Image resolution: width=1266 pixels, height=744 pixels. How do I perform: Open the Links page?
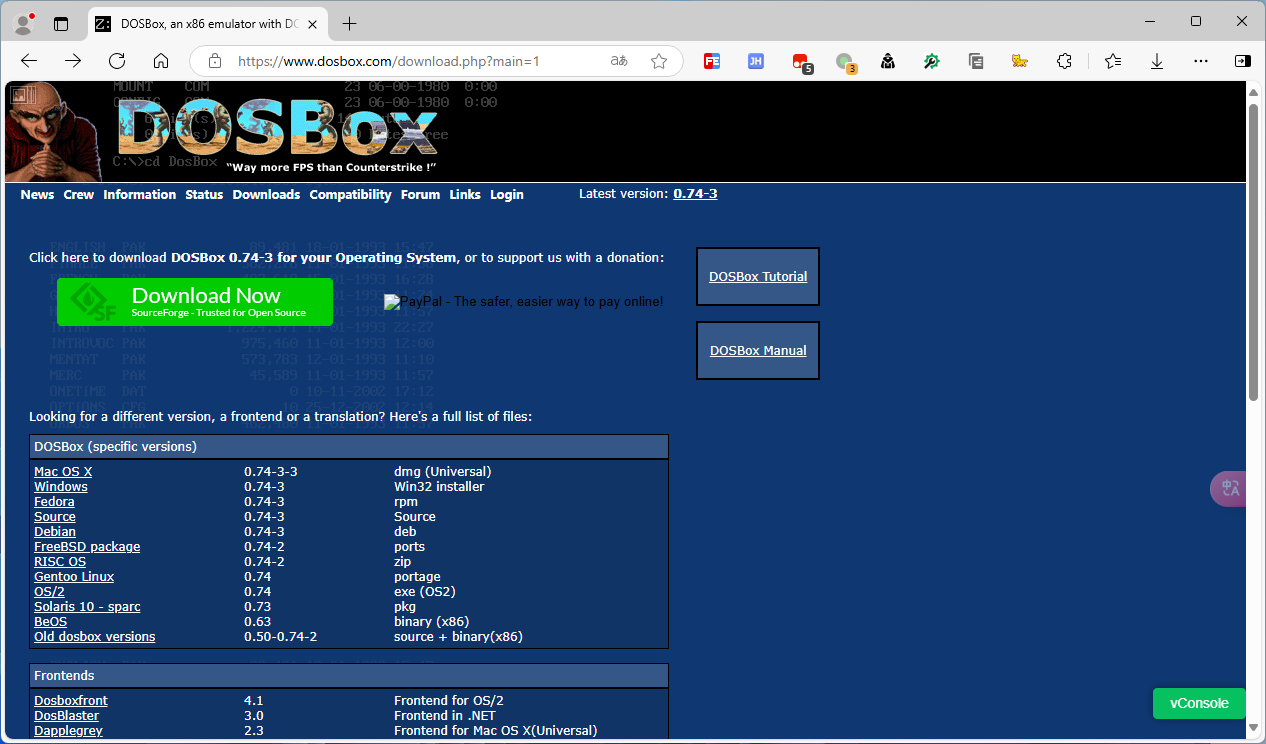coord(465,195)
